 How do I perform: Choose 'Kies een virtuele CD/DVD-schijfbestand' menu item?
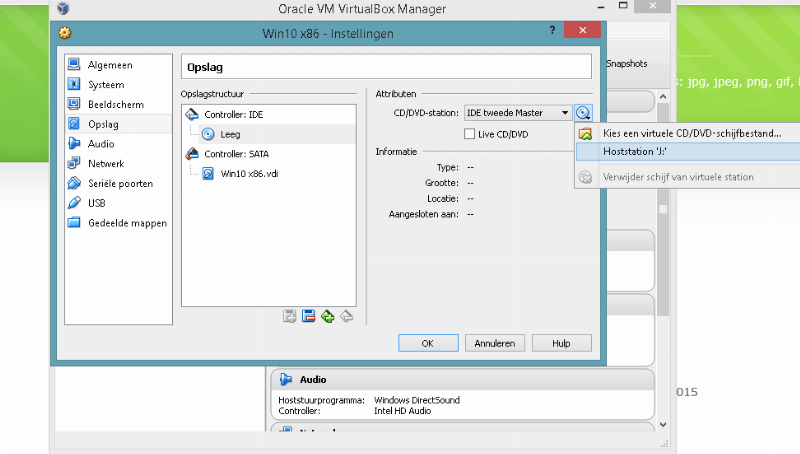click(692, 133)
